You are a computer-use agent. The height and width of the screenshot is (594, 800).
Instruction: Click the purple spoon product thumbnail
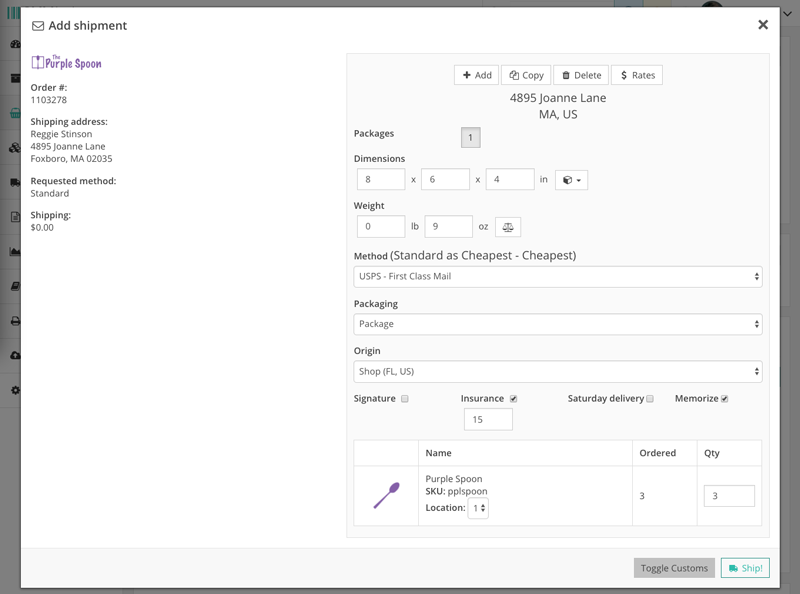pos(386,495)
